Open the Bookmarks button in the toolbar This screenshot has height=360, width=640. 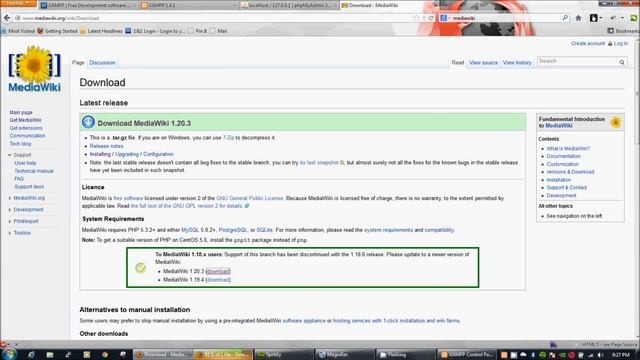pos(623,31)
